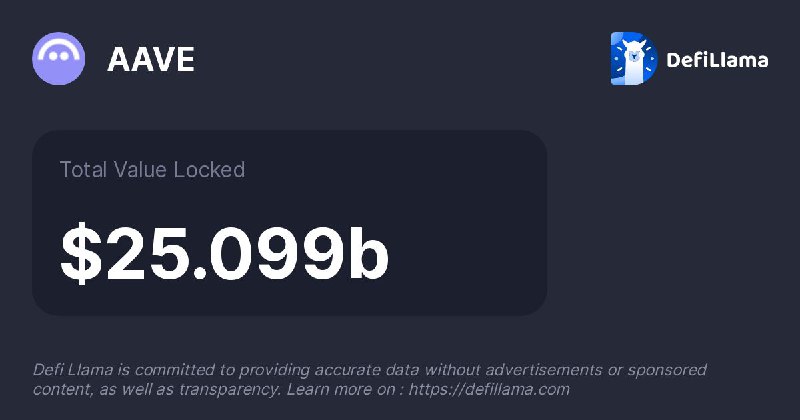Click the digits '25' in the TVL value

pyautogui.click(x=147, y=254)
